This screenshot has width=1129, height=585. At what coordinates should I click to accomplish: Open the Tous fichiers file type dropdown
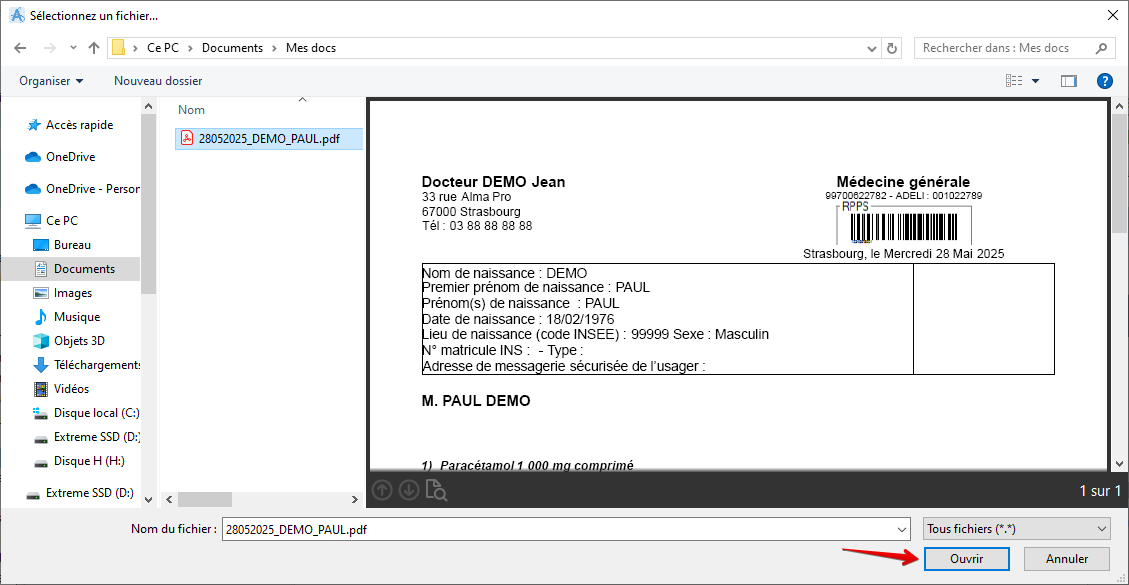1017,529
